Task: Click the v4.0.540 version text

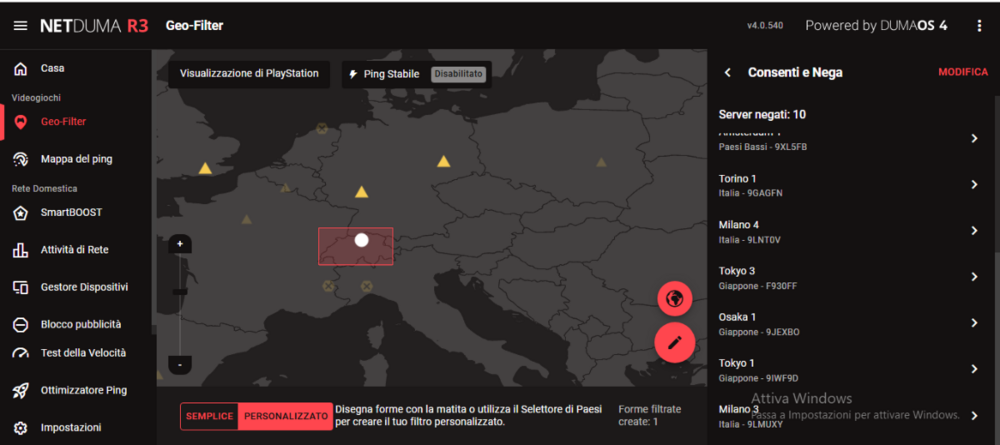Action: pos(765,26)
